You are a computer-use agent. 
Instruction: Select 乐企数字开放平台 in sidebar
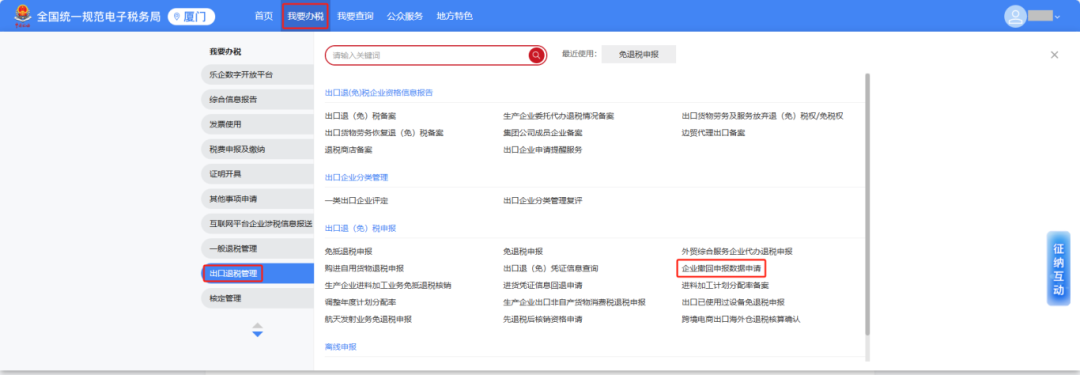[258, 74]
